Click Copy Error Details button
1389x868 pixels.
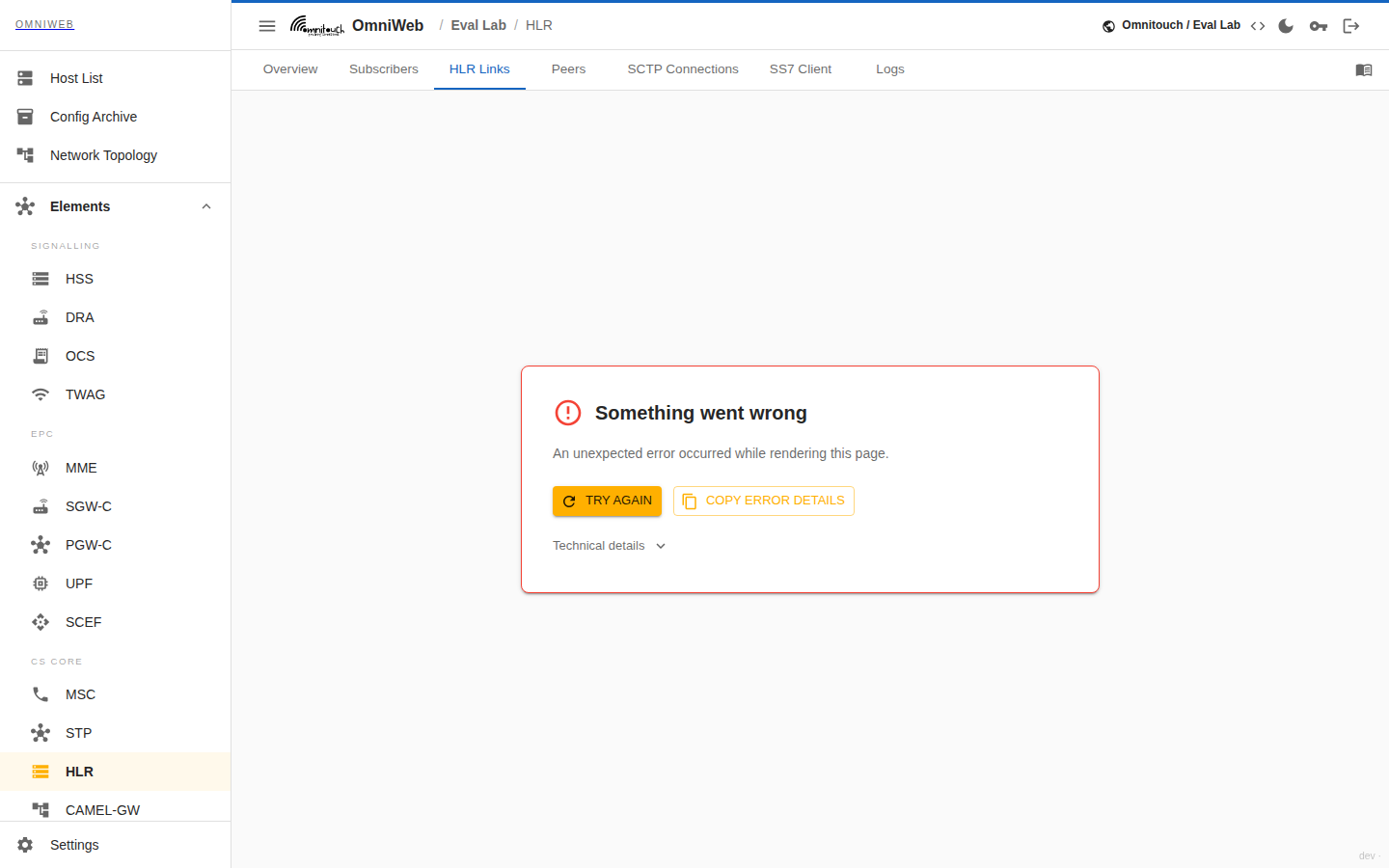764,501
